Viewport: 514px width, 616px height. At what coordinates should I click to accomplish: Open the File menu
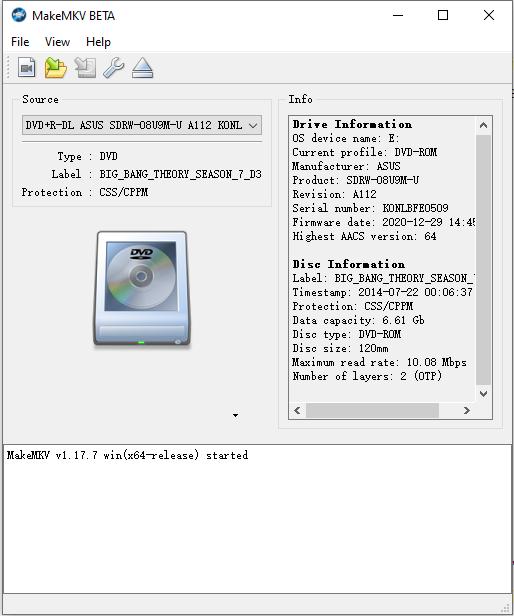pos(20,42)
